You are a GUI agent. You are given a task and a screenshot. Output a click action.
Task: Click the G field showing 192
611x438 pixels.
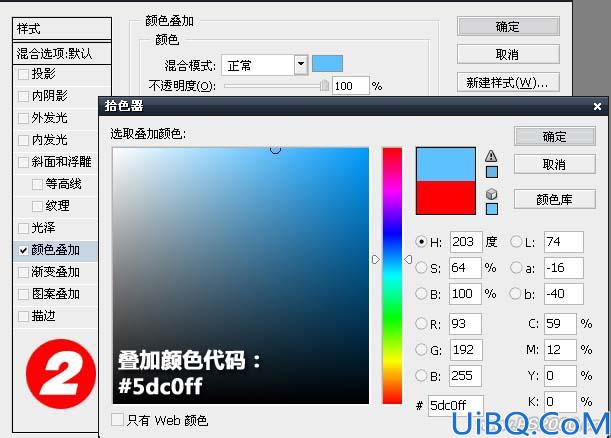pos(466,350)
